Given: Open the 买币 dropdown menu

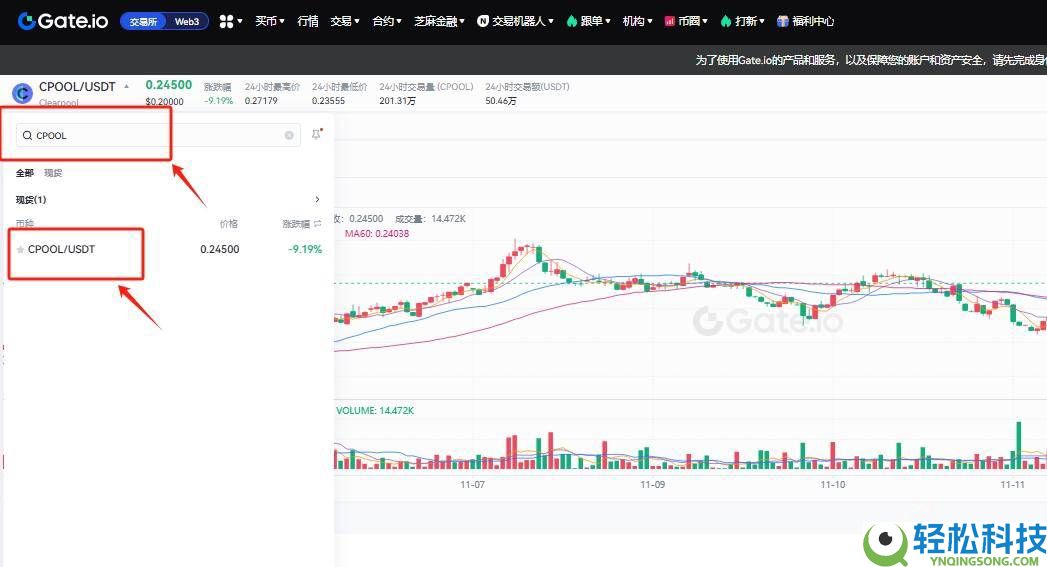Looking at the screenshot, I should [x=270, y=21].
